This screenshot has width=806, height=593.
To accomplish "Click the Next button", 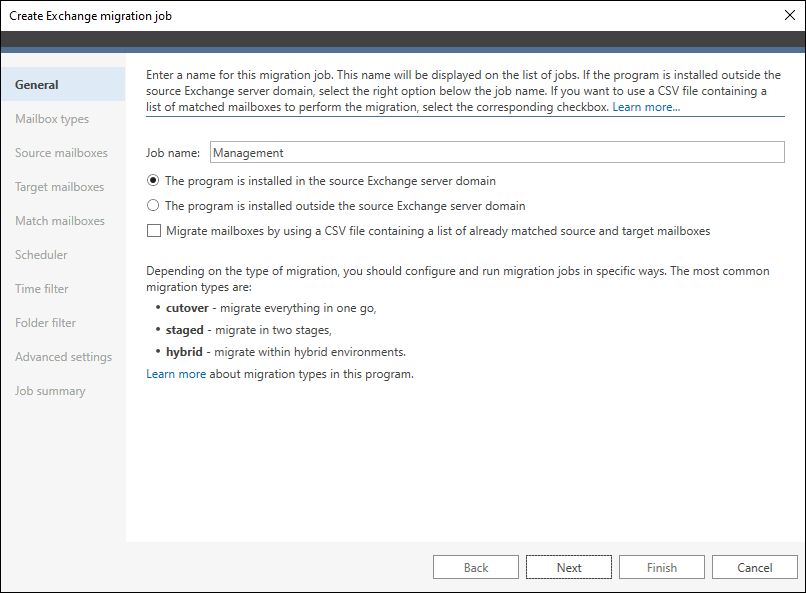I will (x=569, y=567).
